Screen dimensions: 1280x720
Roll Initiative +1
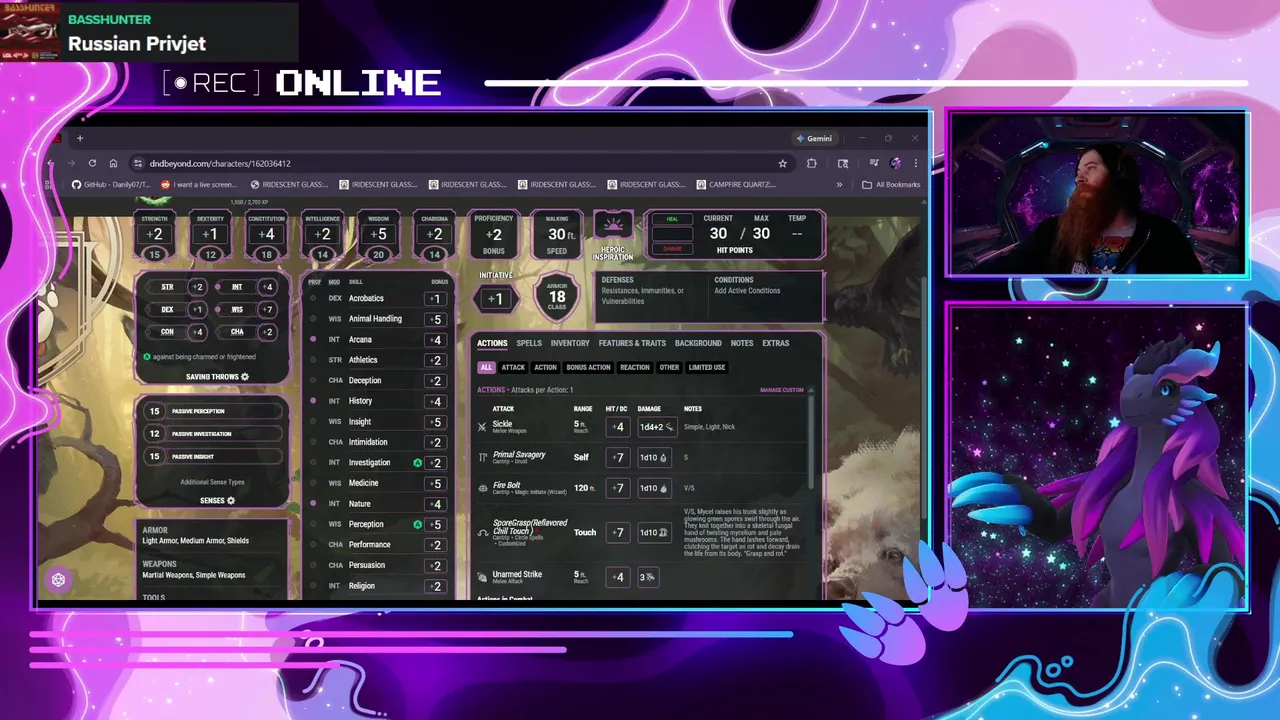click(496, 298)
